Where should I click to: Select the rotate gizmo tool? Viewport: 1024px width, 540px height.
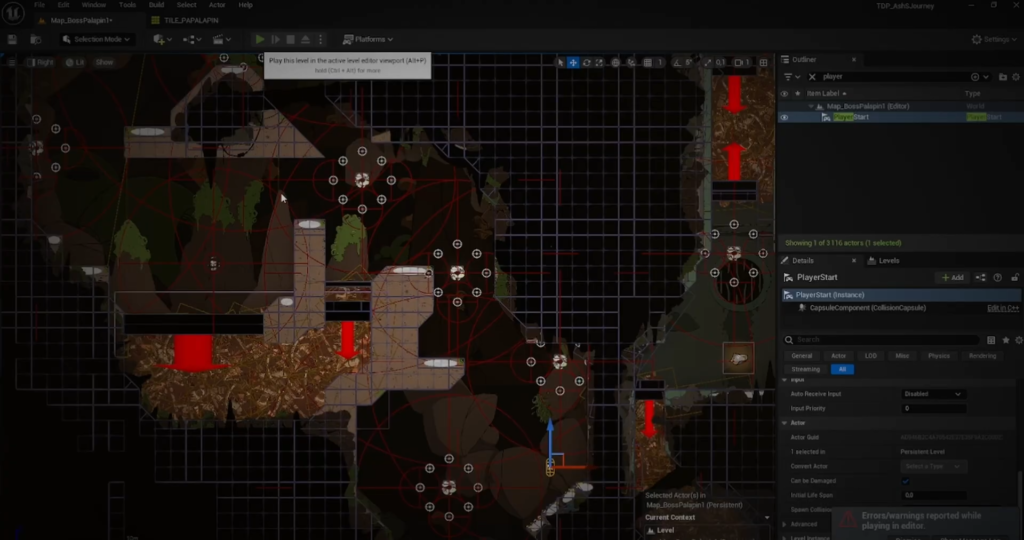[586, 62]
